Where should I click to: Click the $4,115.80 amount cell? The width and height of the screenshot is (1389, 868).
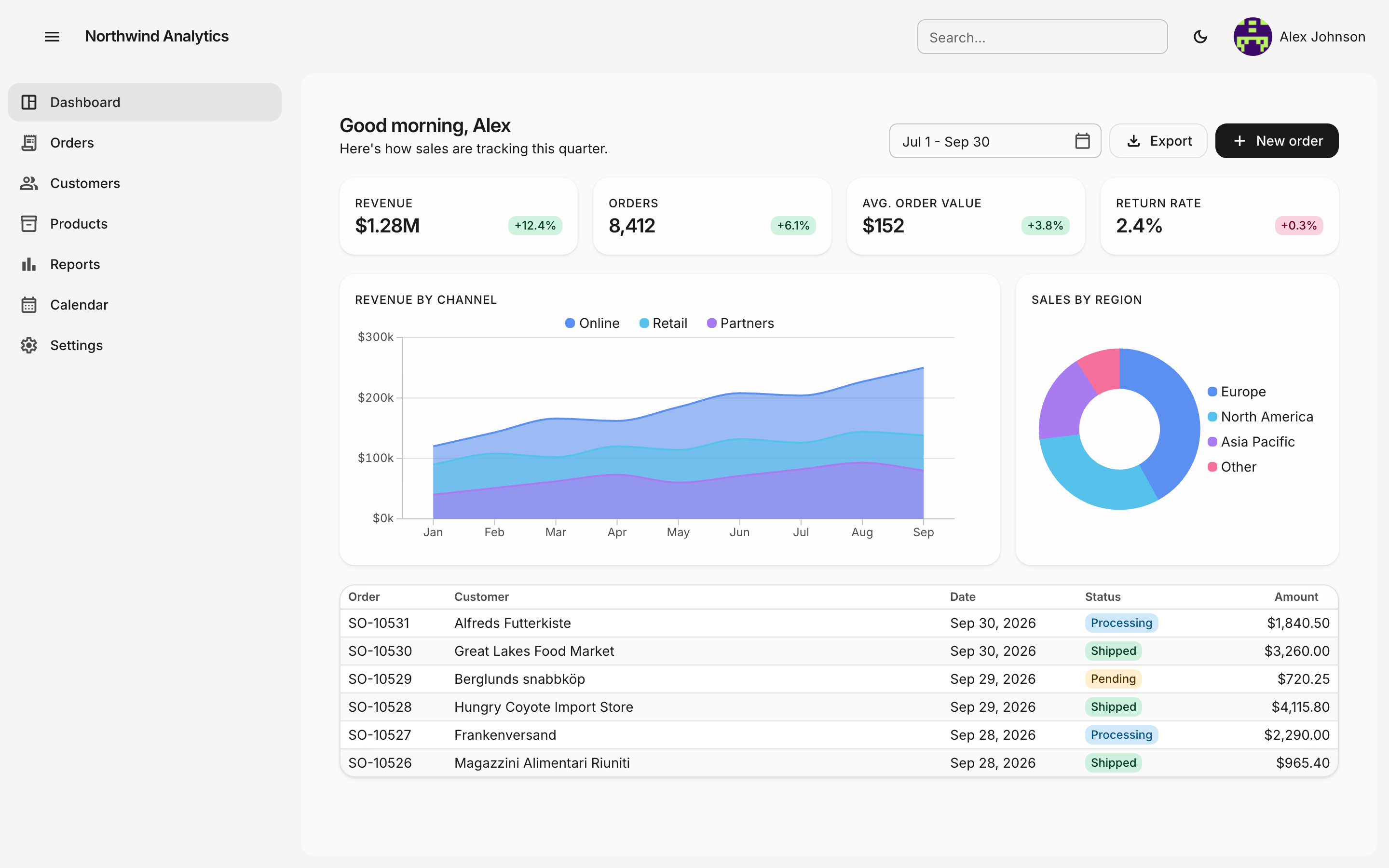click(1300, 707)
